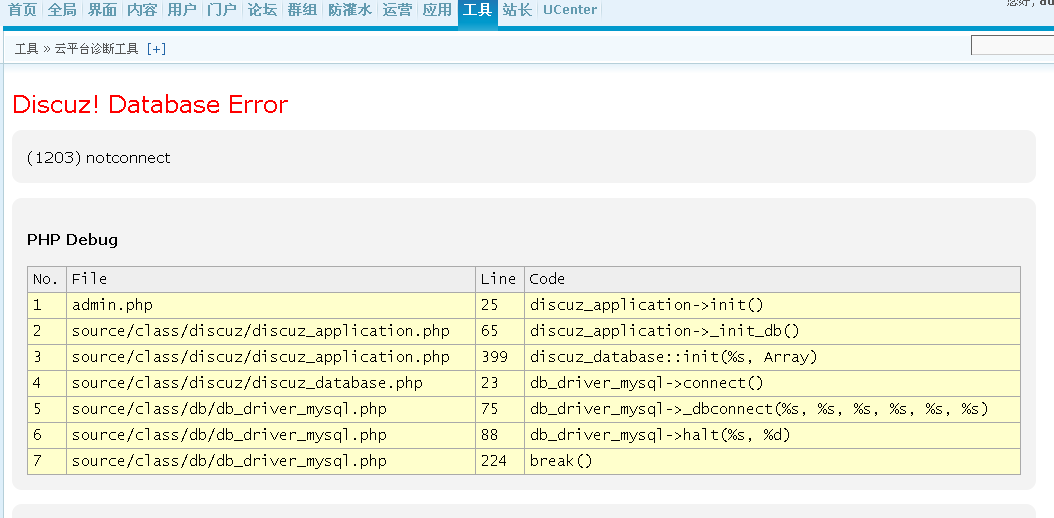Click the db_driver_mysql->_dbconnect code cell

tap(772, 409)
